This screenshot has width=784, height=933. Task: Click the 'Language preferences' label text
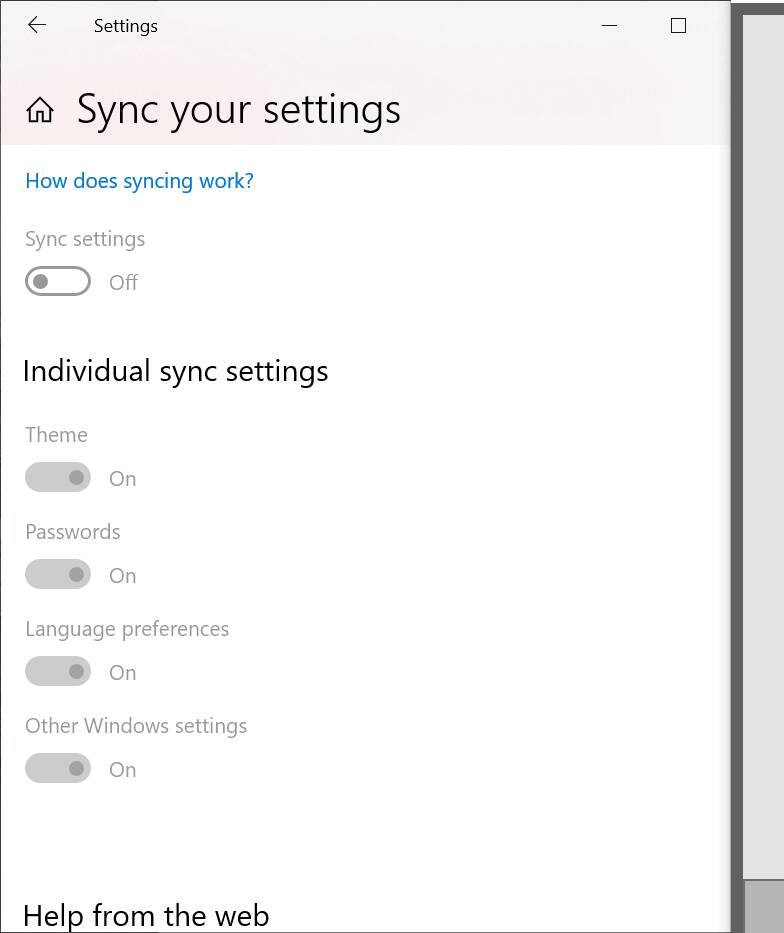tap(127, 630)
